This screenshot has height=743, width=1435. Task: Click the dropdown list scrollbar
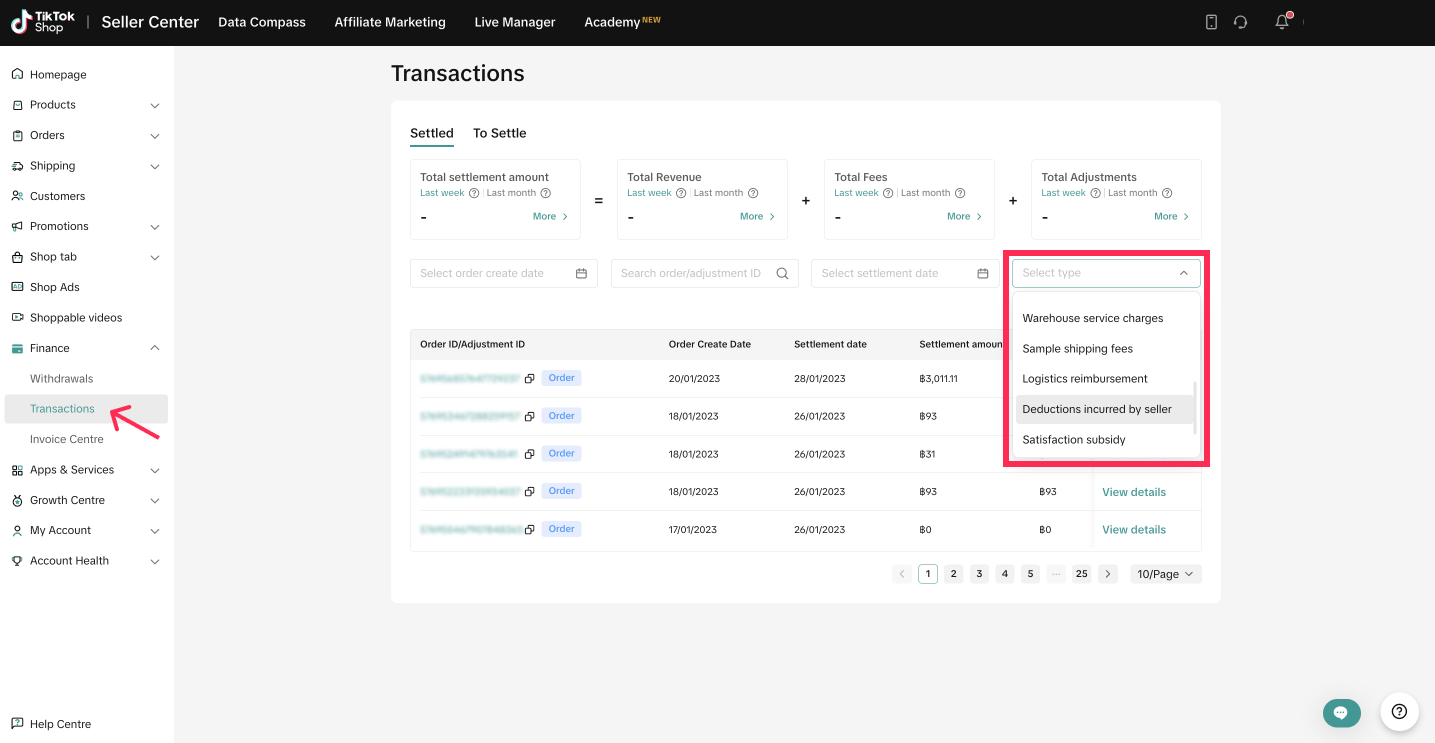pos(1195,407)
